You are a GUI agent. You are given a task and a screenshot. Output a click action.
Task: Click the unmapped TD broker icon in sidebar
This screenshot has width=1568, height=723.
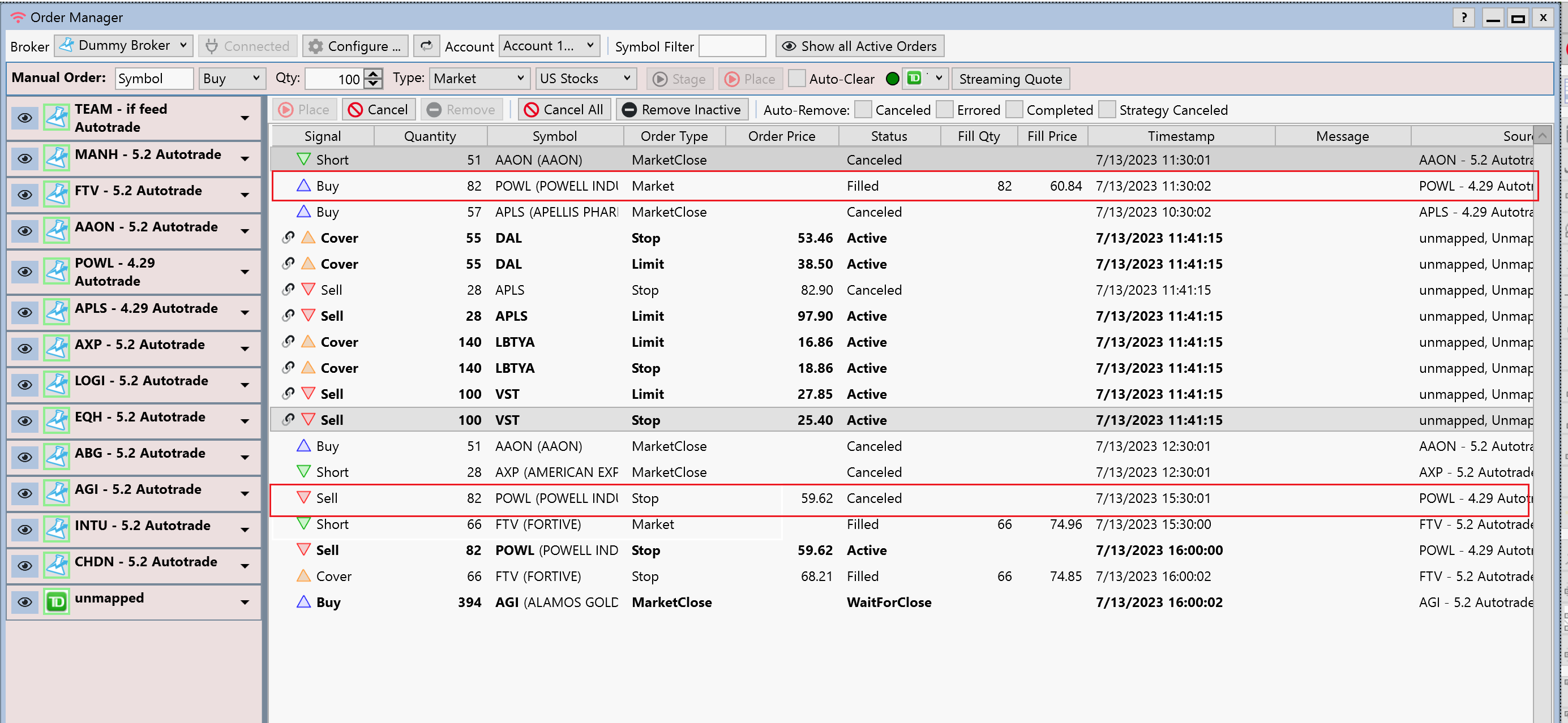(x=57, y=602)
